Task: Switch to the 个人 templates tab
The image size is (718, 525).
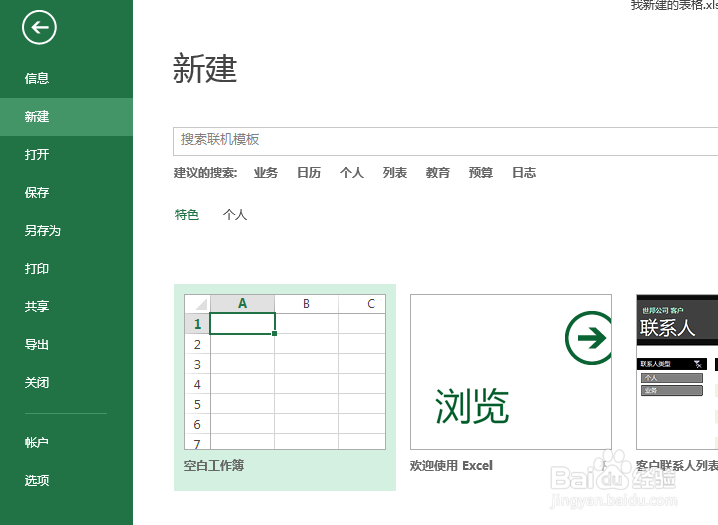Action: [235, 215]
